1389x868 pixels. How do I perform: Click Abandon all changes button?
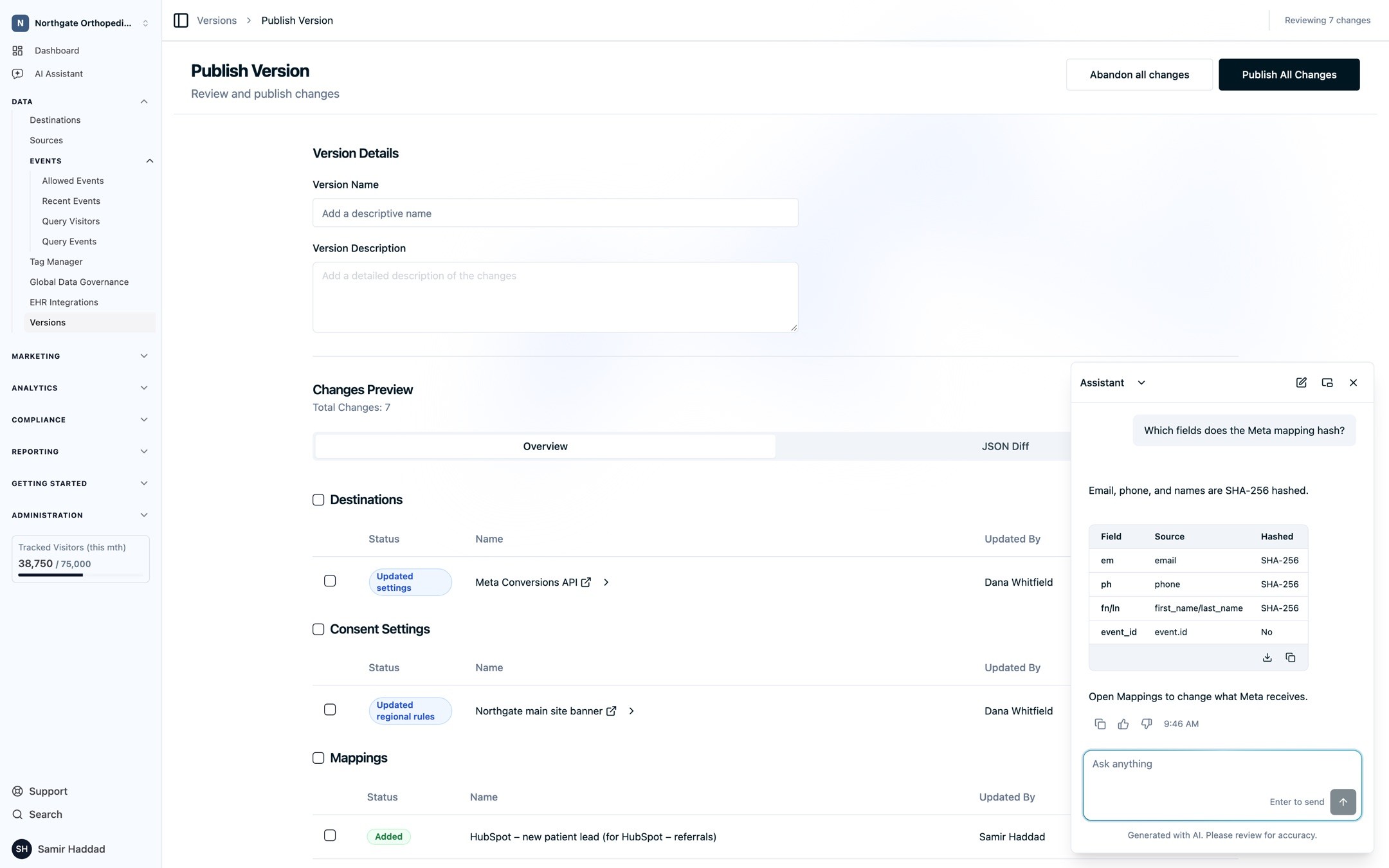click(x=1139, y=75)
